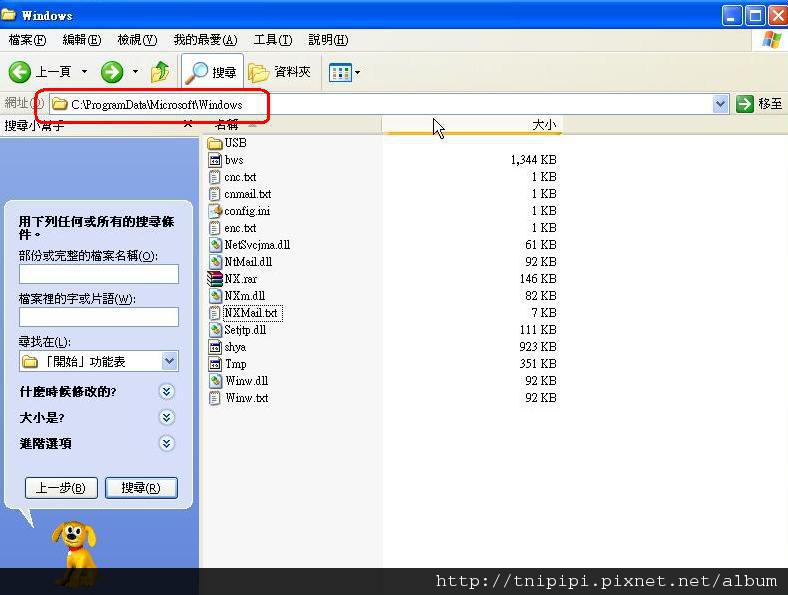Click the 146 KB size value

click(538, 279)
